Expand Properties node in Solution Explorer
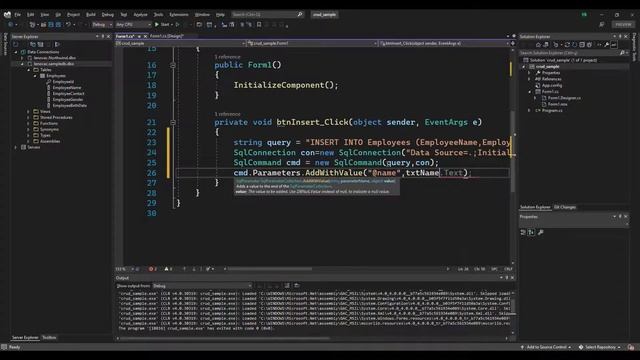This screenshot has width=640, height=360. pyautogui.click(x=529, y=73)
